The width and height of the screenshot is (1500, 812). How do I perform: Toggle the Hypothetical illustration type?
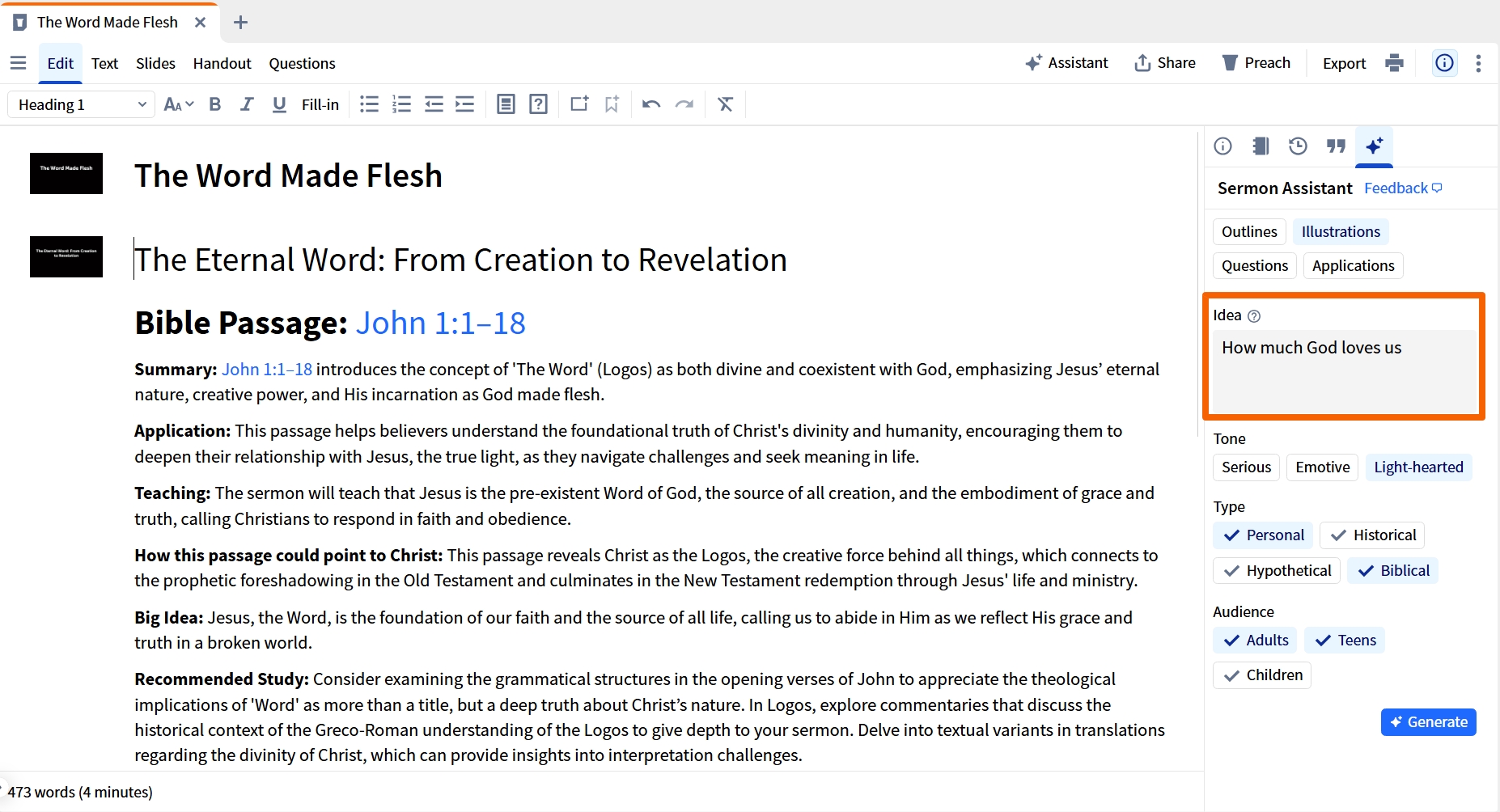tap(1277, 571)
